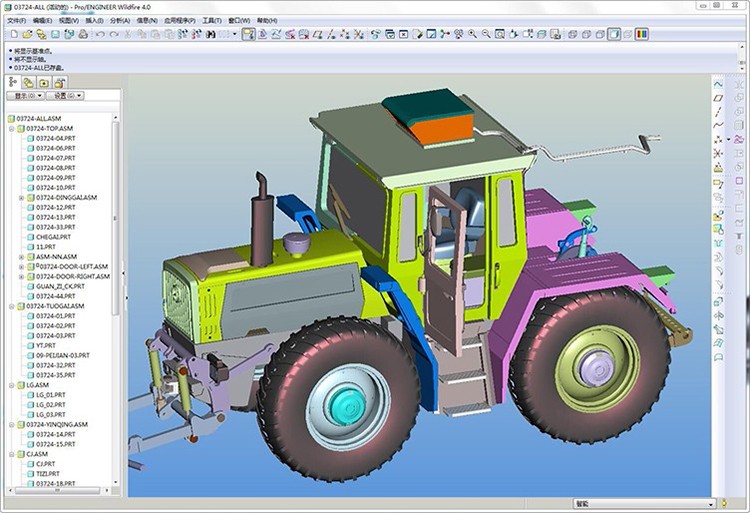Open the 设置 dropdown in model tree
The height and width of the screenshot is (513, 750).
pos(67,96)
